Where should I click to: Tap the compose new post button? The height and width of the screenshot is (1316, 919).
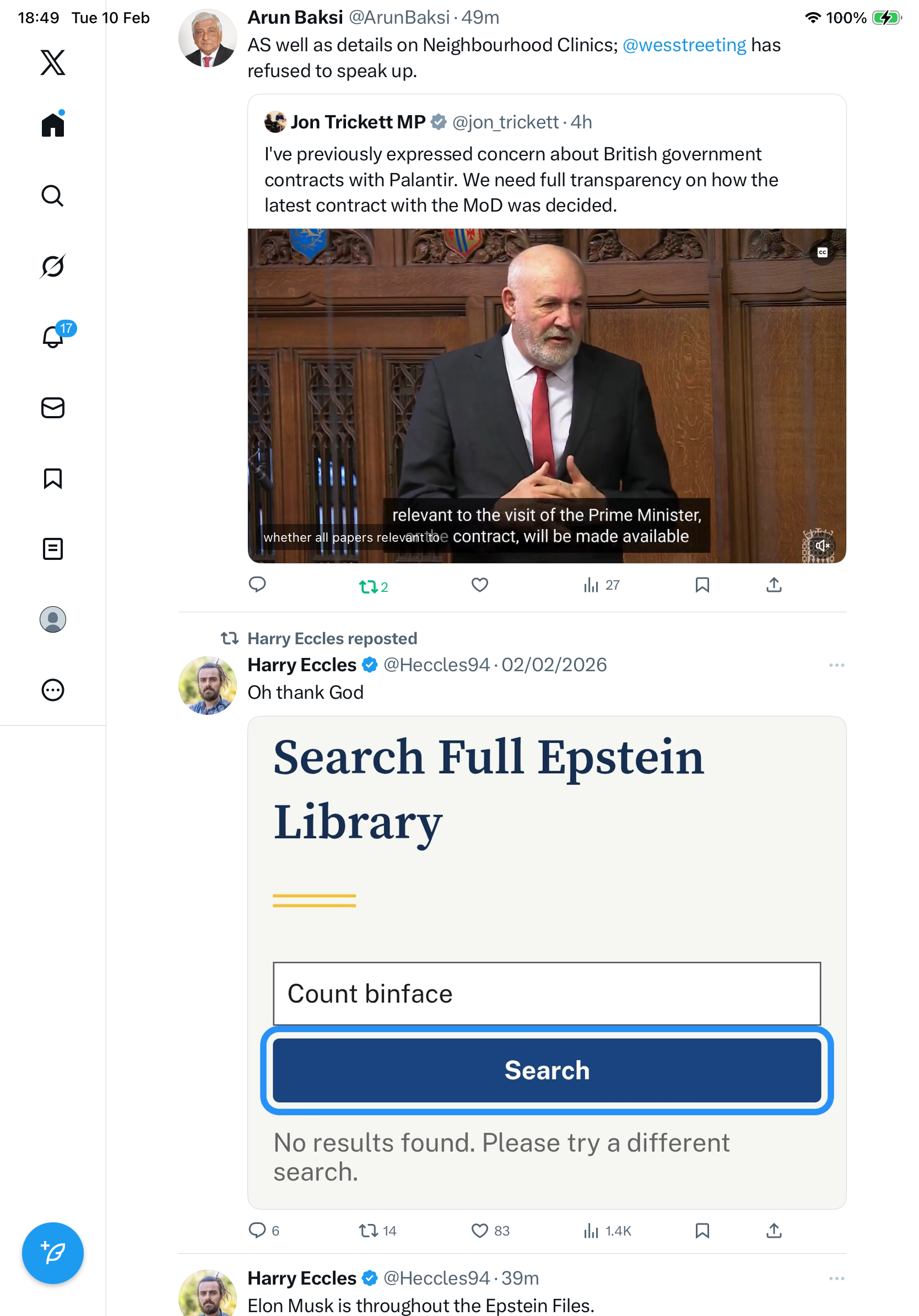pyautogui.click(x=53, y=1253)
